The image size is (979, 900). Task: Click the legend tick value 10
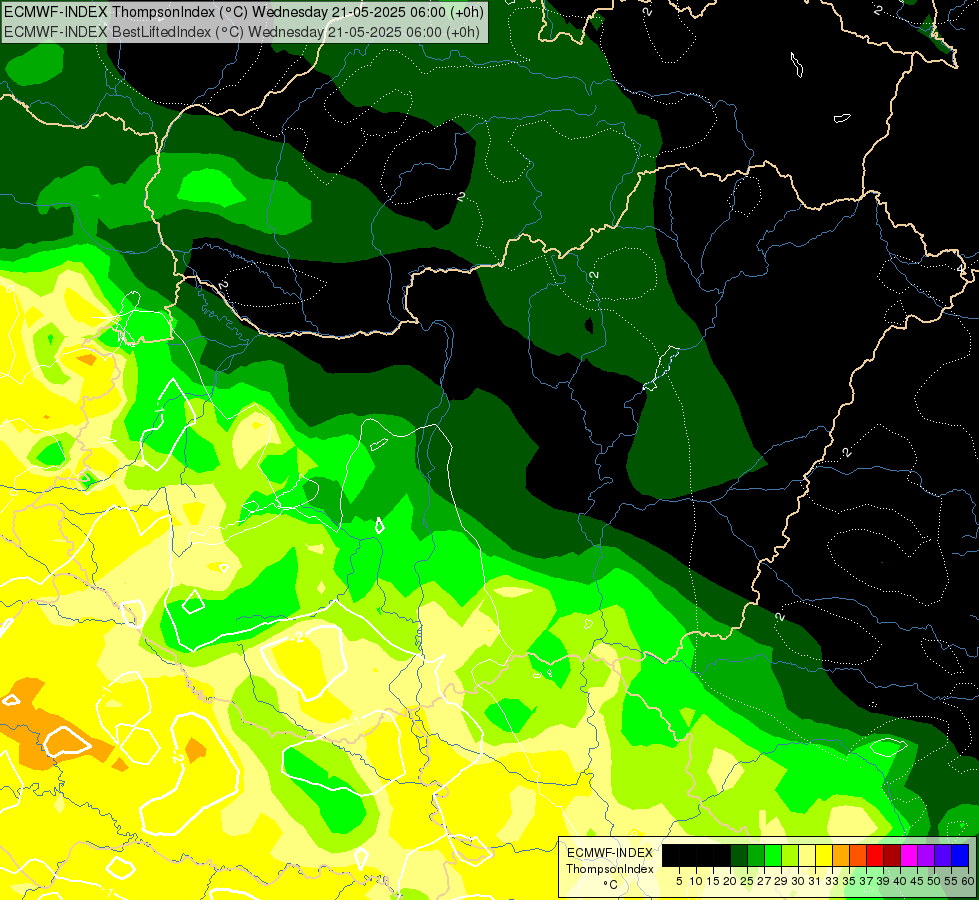coord(696,881)
